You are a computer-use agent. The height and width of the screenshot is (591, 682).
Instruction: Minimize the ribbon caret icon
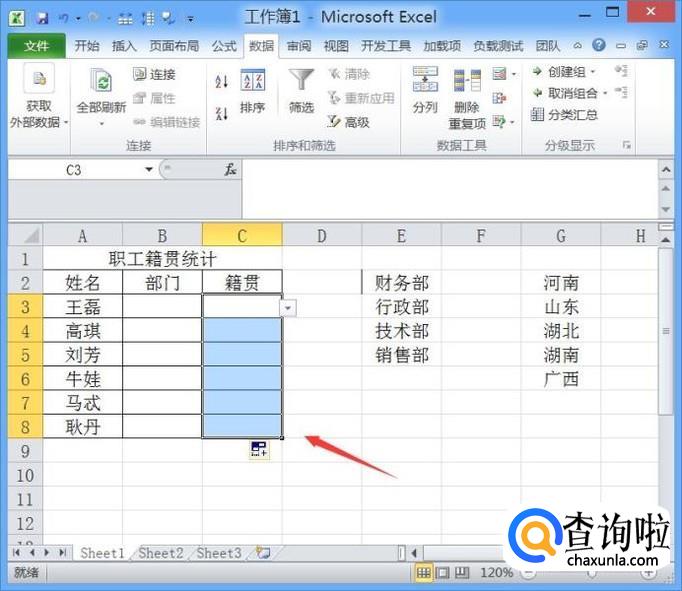click(x=578, y=45)
